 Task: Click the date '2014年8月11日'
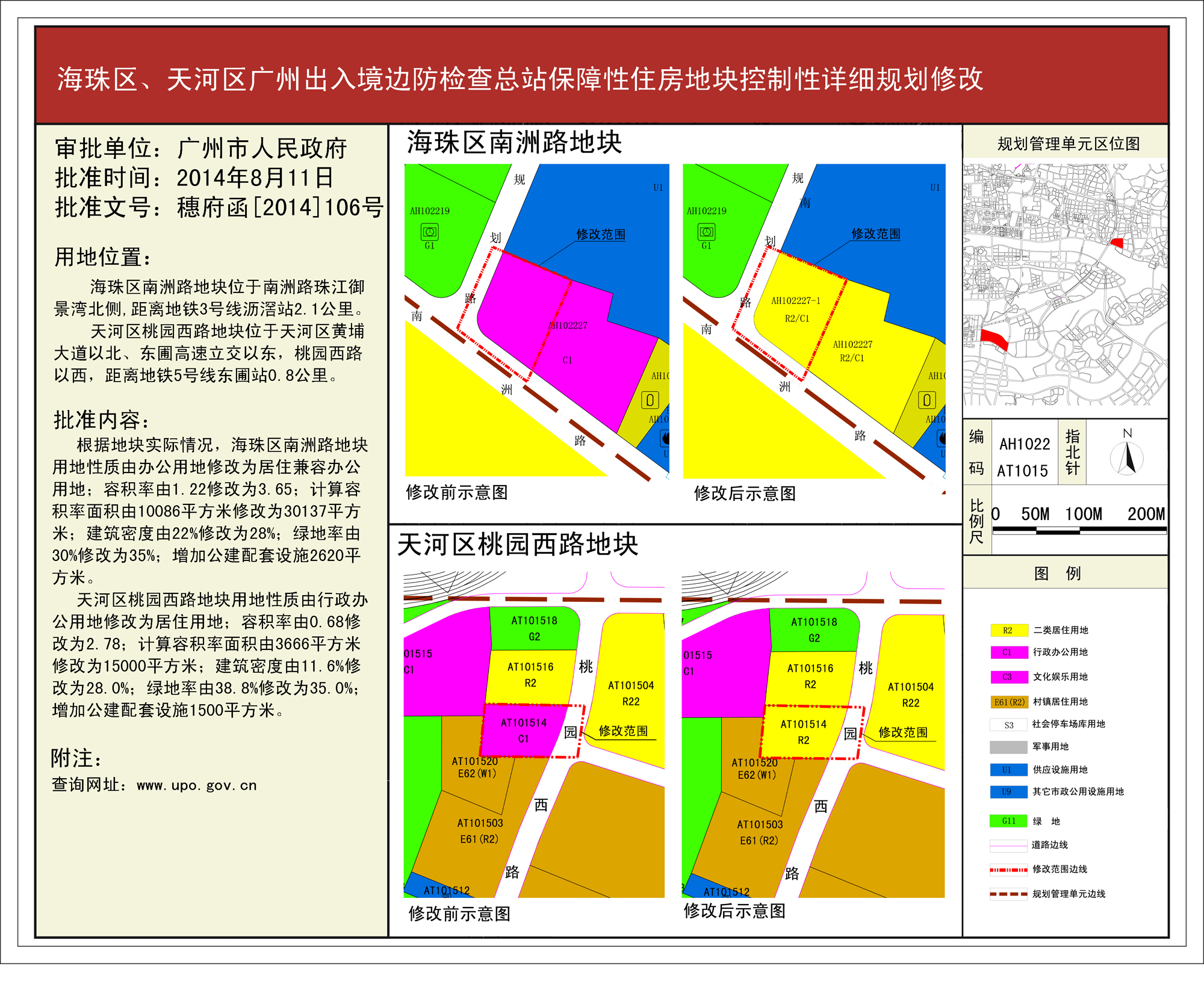[x=255, y=178]
